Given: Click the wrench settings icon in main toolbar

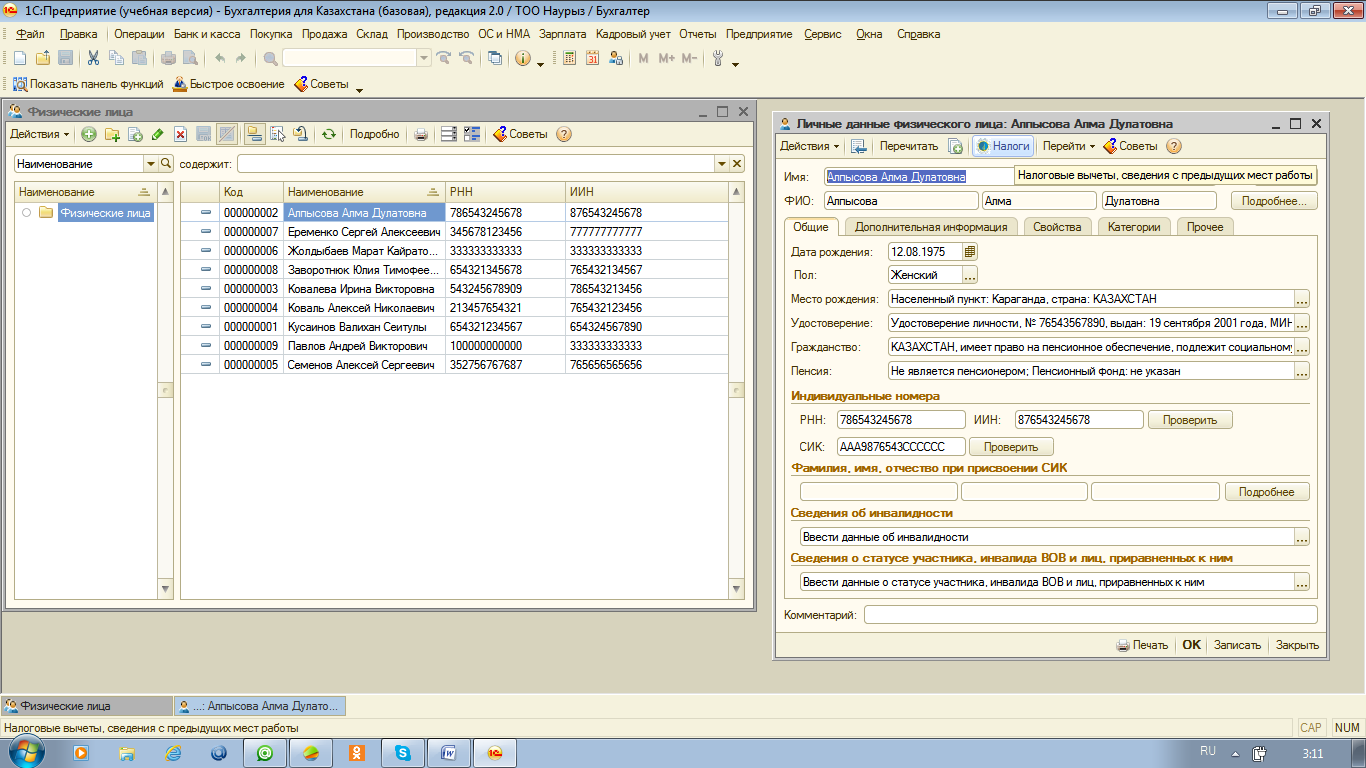Looking at the screenshot, I should 718,58.
